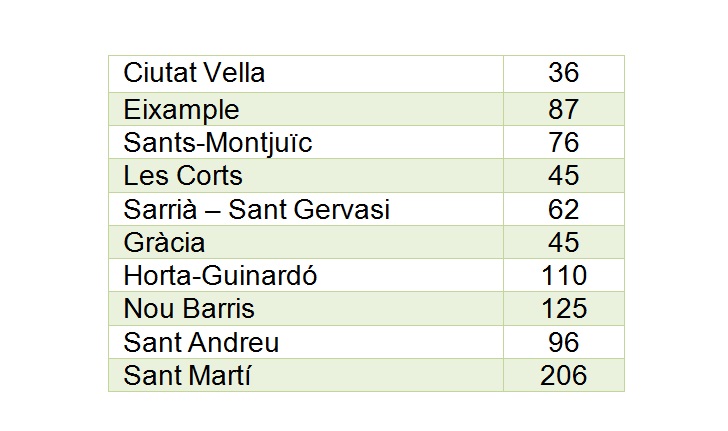Click the value 36 for Ciutat Vella
Viewport: 728px width, 431px height.
pyautogui.click(x=564, y=74)
